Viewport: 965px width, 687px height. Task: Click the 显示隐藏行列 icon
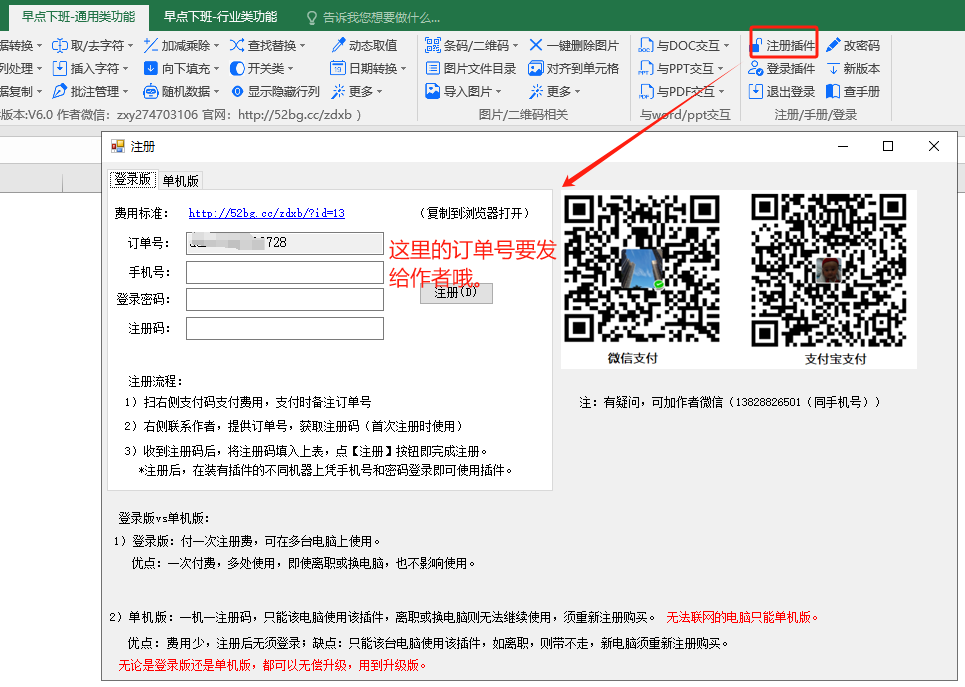click(x=237, y=92)
